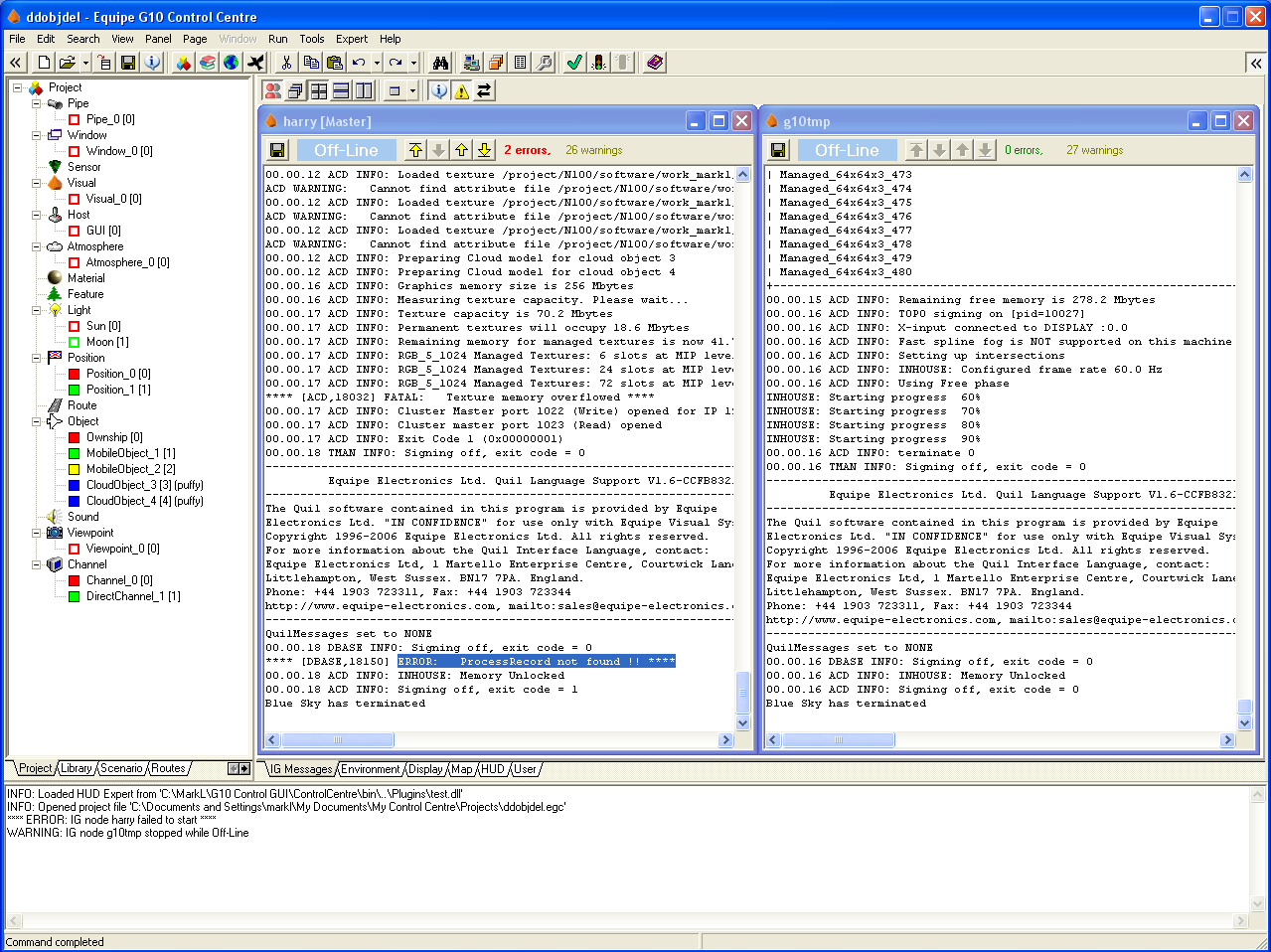The height and width of the screenshot is (952, 1271).
Task: Open the Expert menu
Action: tap(352, 39)
